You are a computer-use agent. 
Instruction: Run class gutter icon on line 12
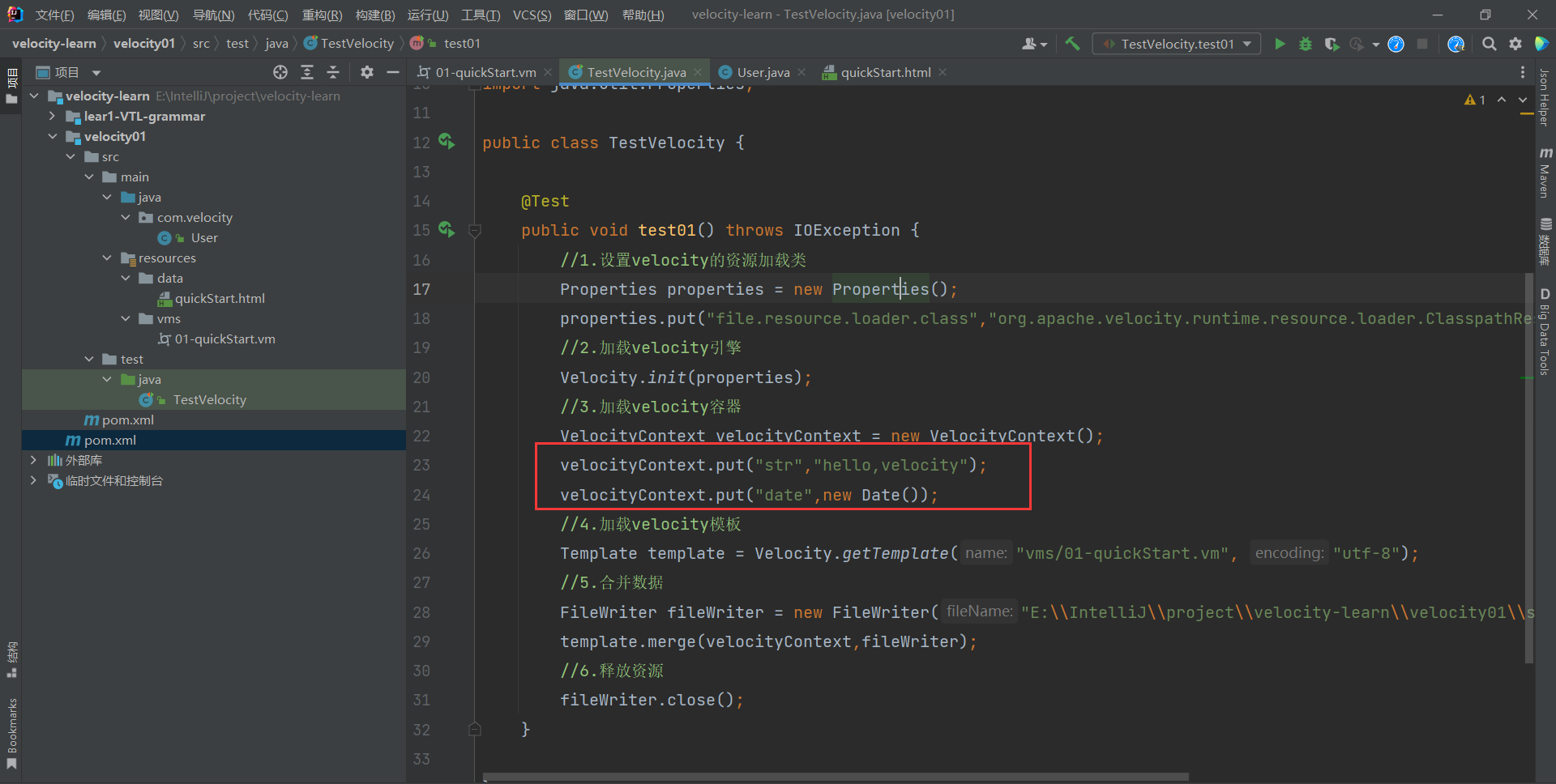[447, 142]
